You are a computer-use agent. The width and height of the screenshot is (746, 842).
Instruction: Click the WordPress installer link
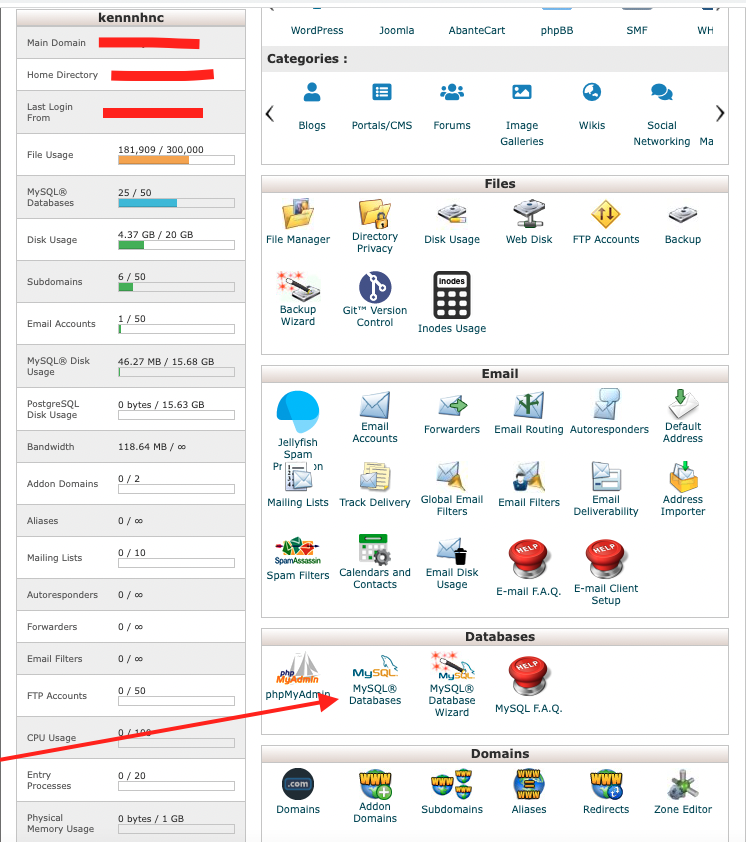[317, 31]
